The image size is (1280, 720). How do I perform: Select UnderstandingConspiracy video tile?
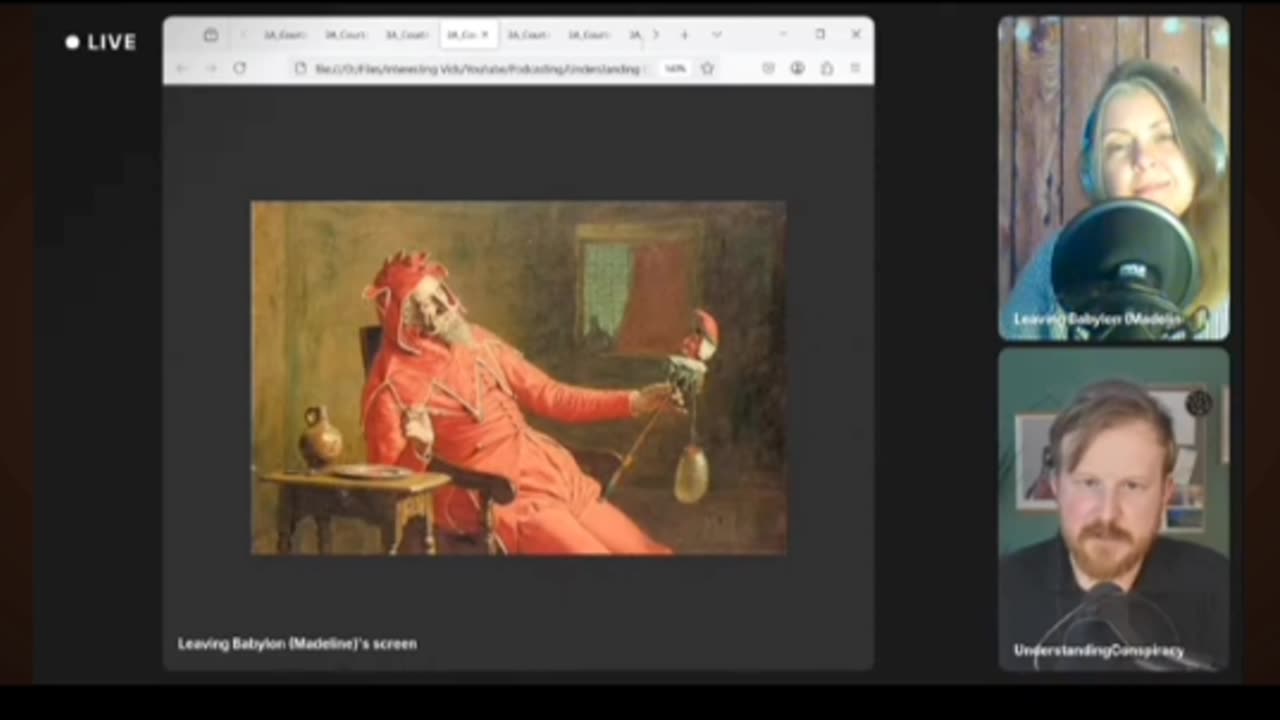(1114, 508)
